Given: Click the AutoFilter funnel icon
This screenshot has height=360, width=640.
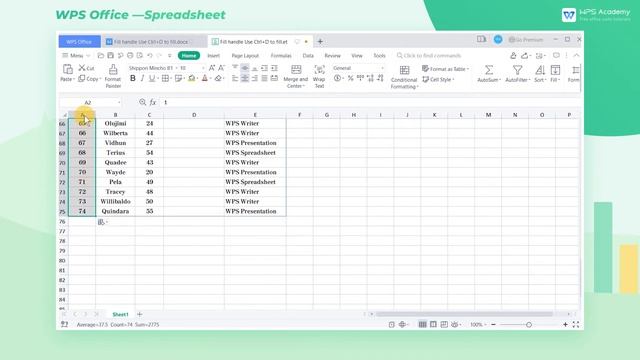Looking at the screenshot, I should [517, 70].
